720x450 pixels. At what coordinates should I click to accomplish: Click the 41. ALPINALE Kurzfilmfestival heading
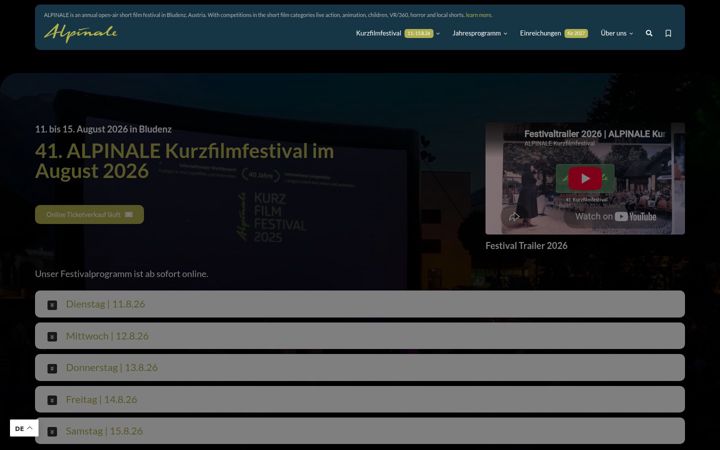pos(185,161)
